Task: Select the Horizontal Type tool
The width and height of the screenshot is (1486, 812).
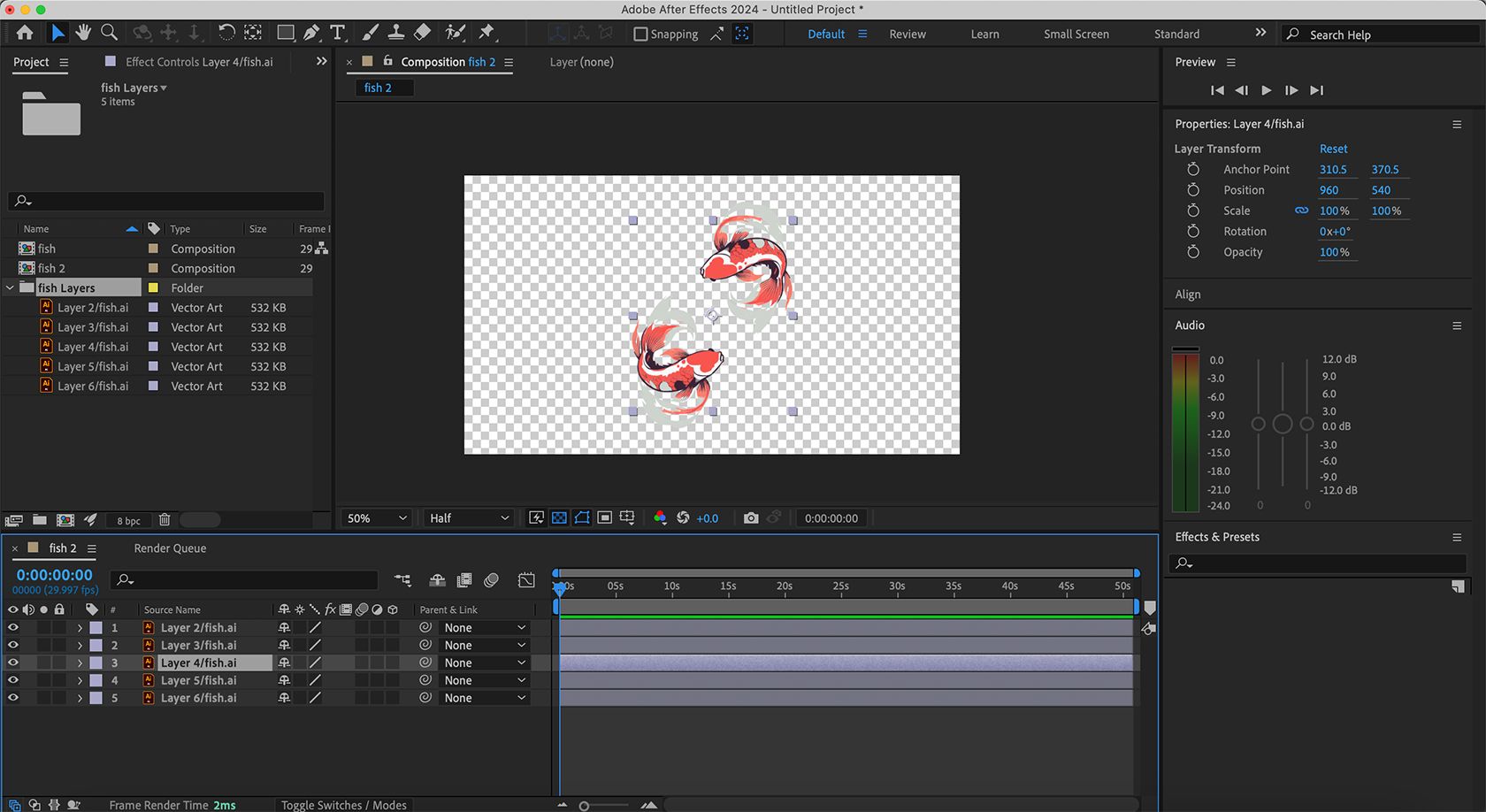Action: point(337,33)
